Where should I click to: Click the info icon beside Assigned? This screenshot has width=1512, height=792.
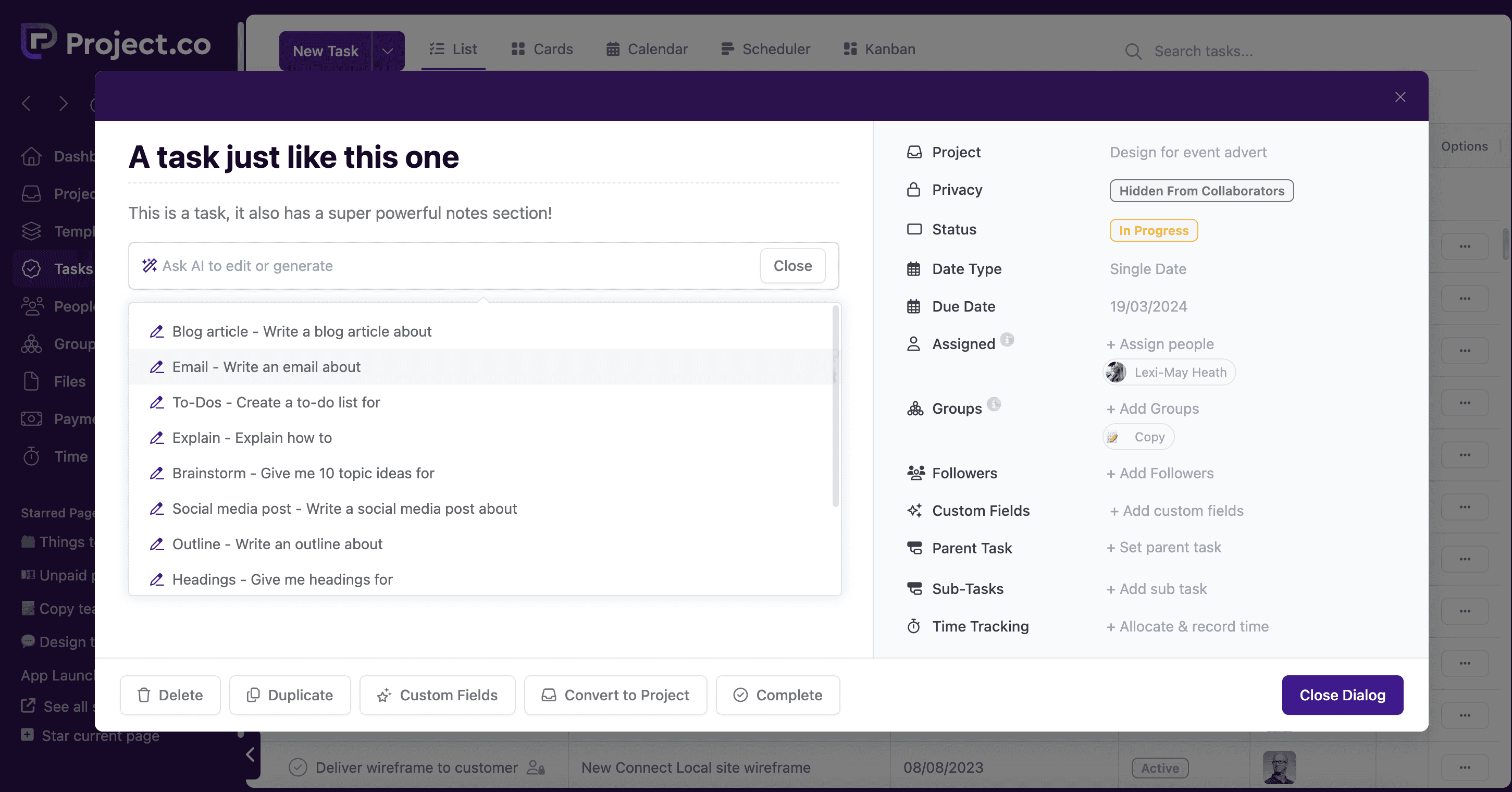pyautogui.click(x=1007, y=339)
